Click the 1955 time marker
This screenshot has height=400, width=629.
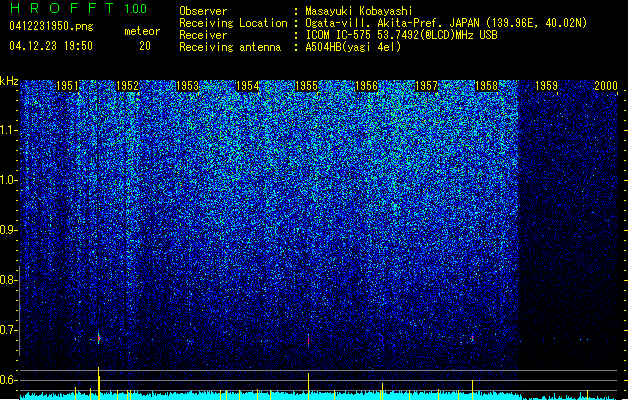point(306,86)
